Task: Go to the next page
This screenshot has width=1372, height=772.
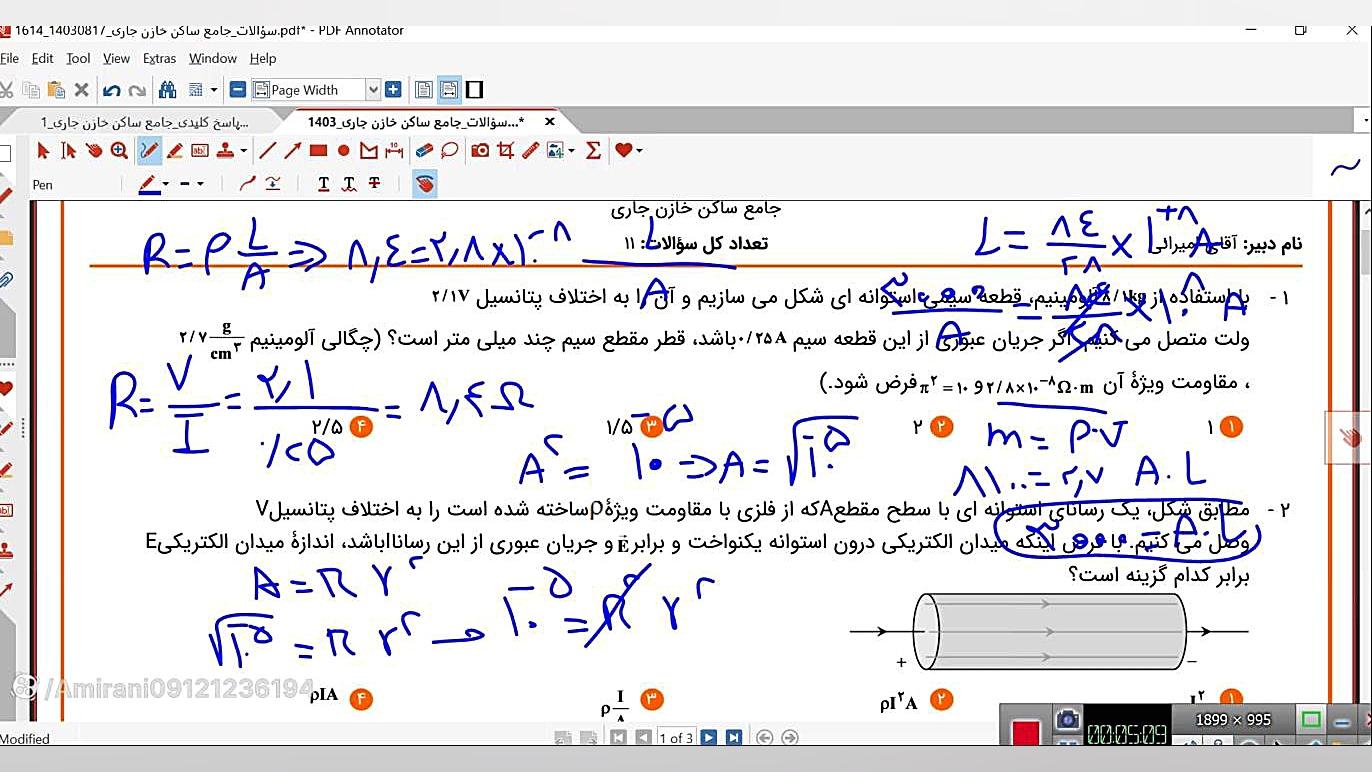Action: 708,738
